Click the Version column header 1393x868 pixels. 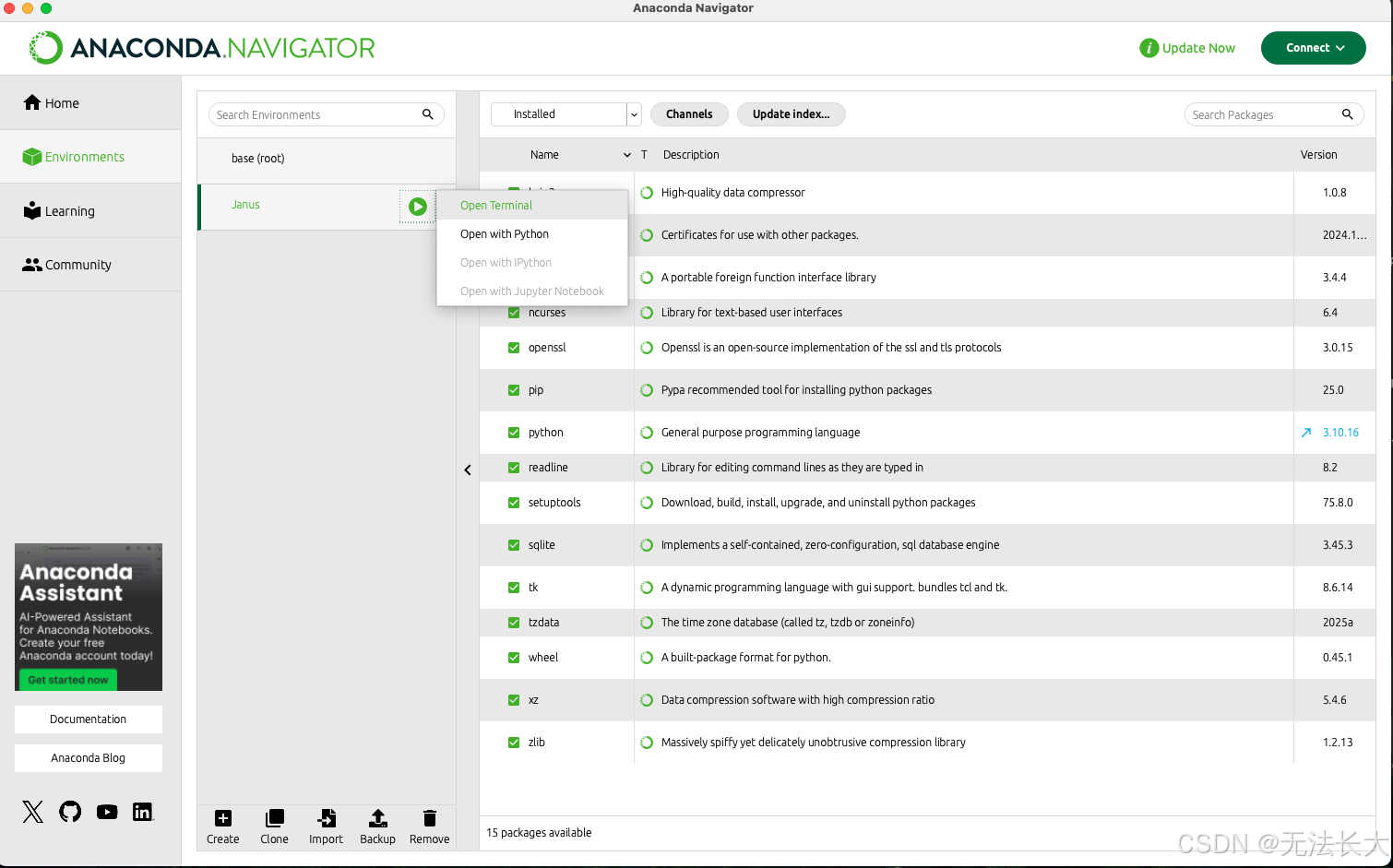tap(1318, 155)
